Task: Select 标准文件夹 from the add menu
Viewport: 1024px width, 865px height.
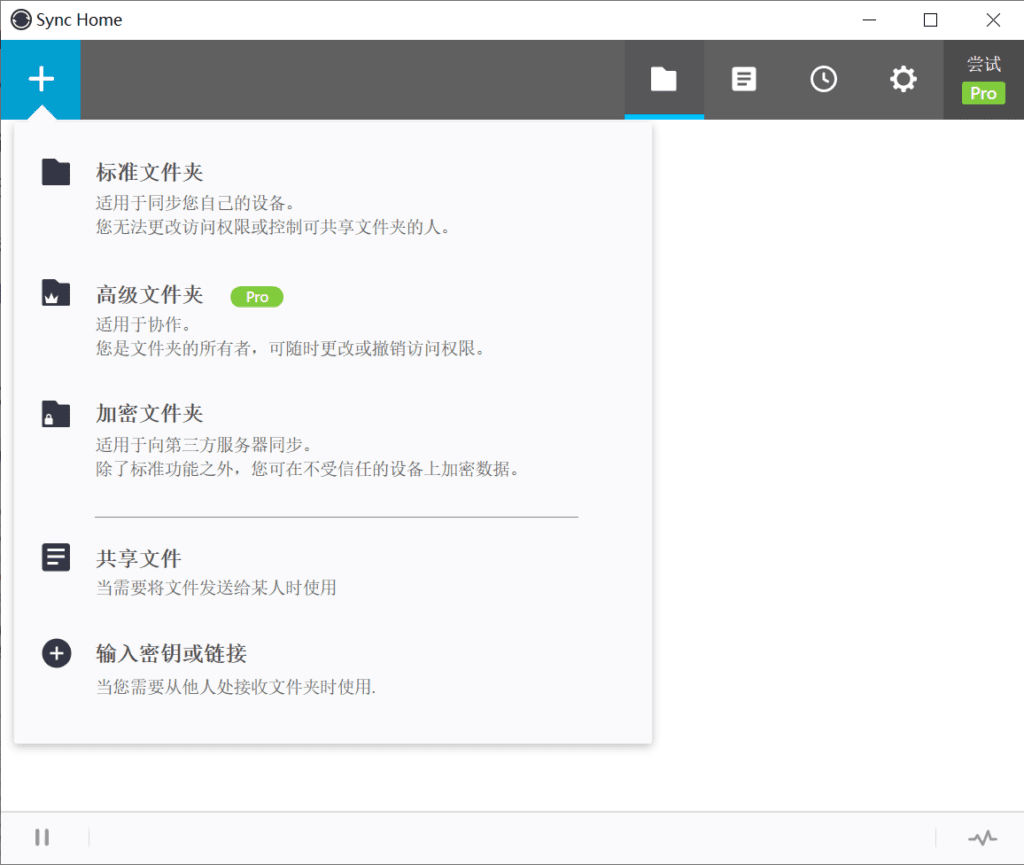Action: [x=149, y=171]
